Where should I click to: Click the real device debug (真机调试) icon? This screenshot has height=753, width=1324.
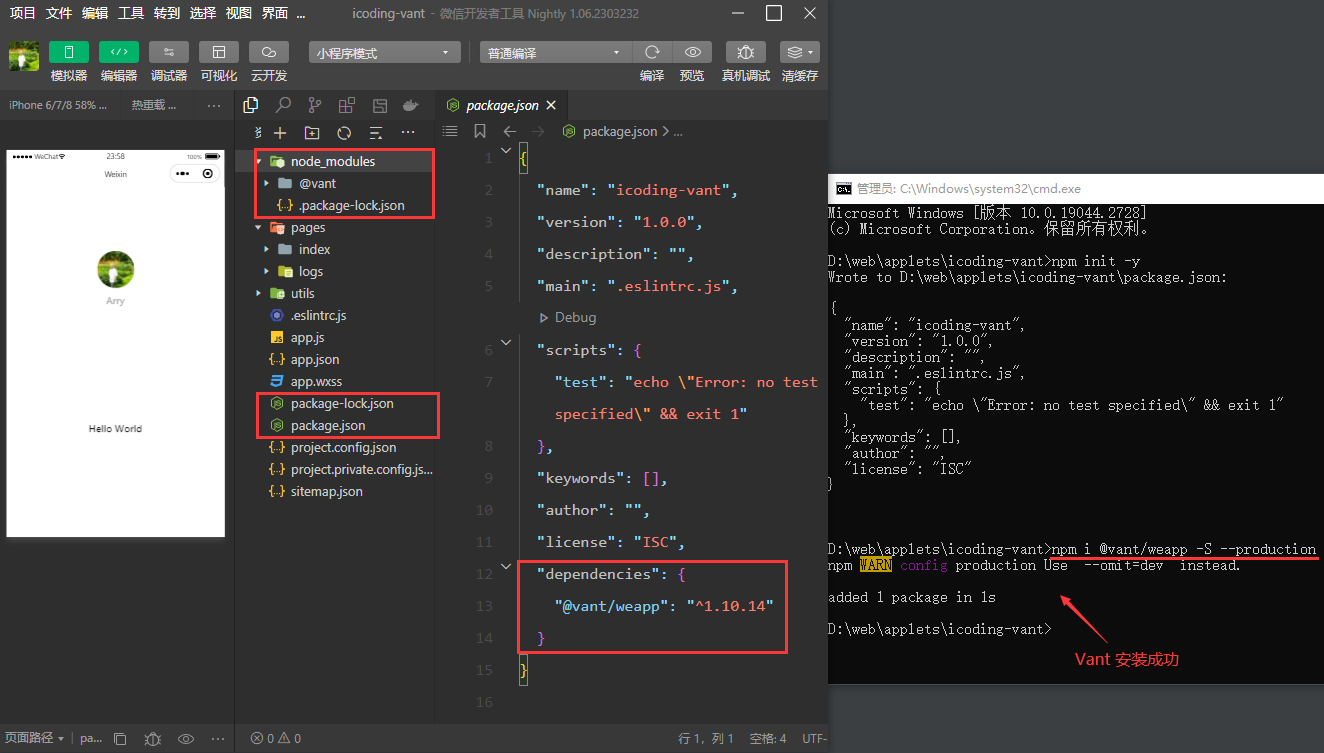pos(746,52)
